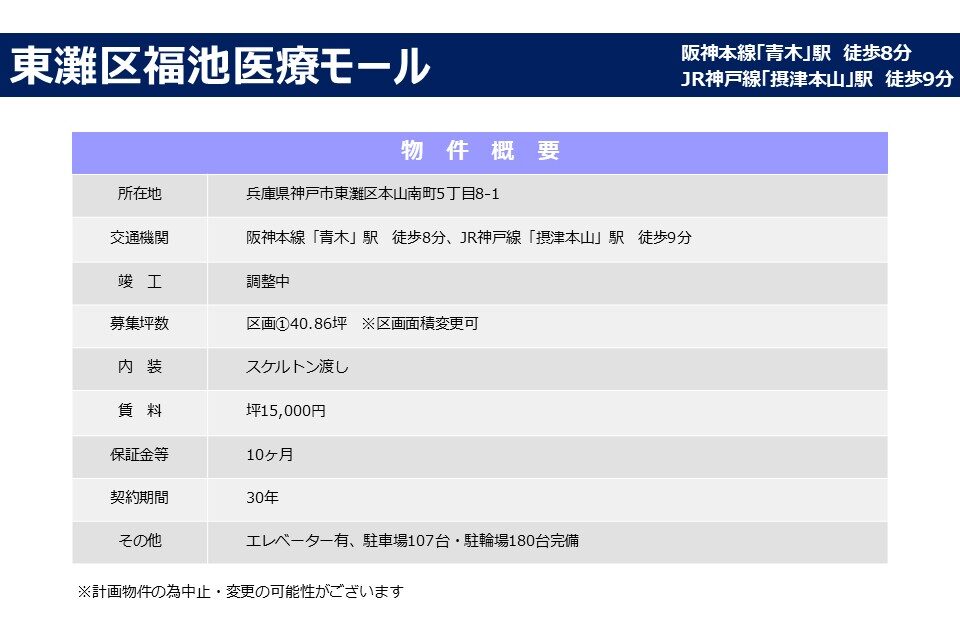This screenshot has height=640, width=960.
Task: Select the 竣工 label cell
Action: click(x=139, y=282)
